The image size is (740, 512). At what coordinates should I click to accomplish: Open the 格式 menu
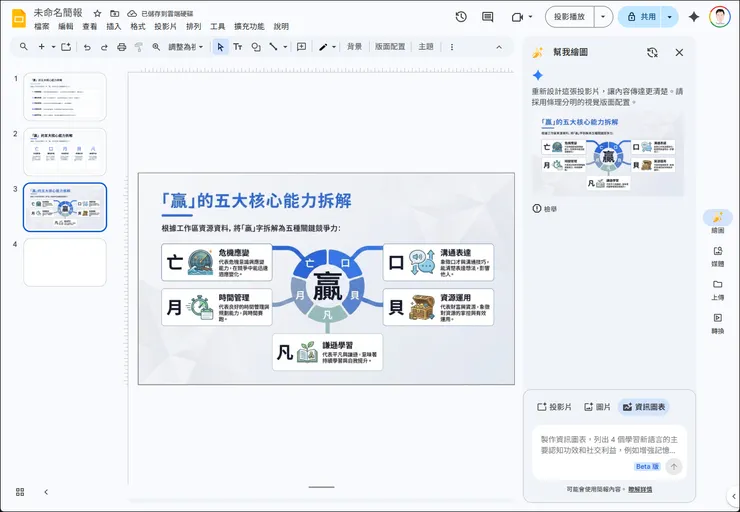tap(138, 26)
